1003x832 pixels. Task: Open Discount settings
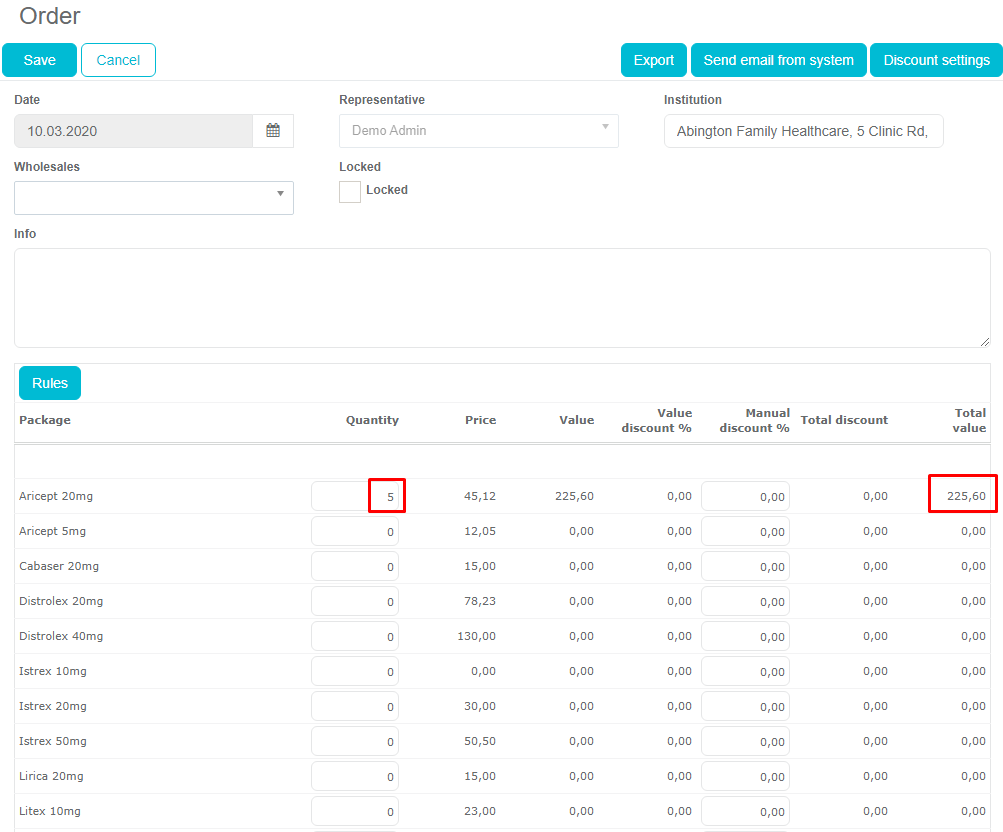pos(936,60)
